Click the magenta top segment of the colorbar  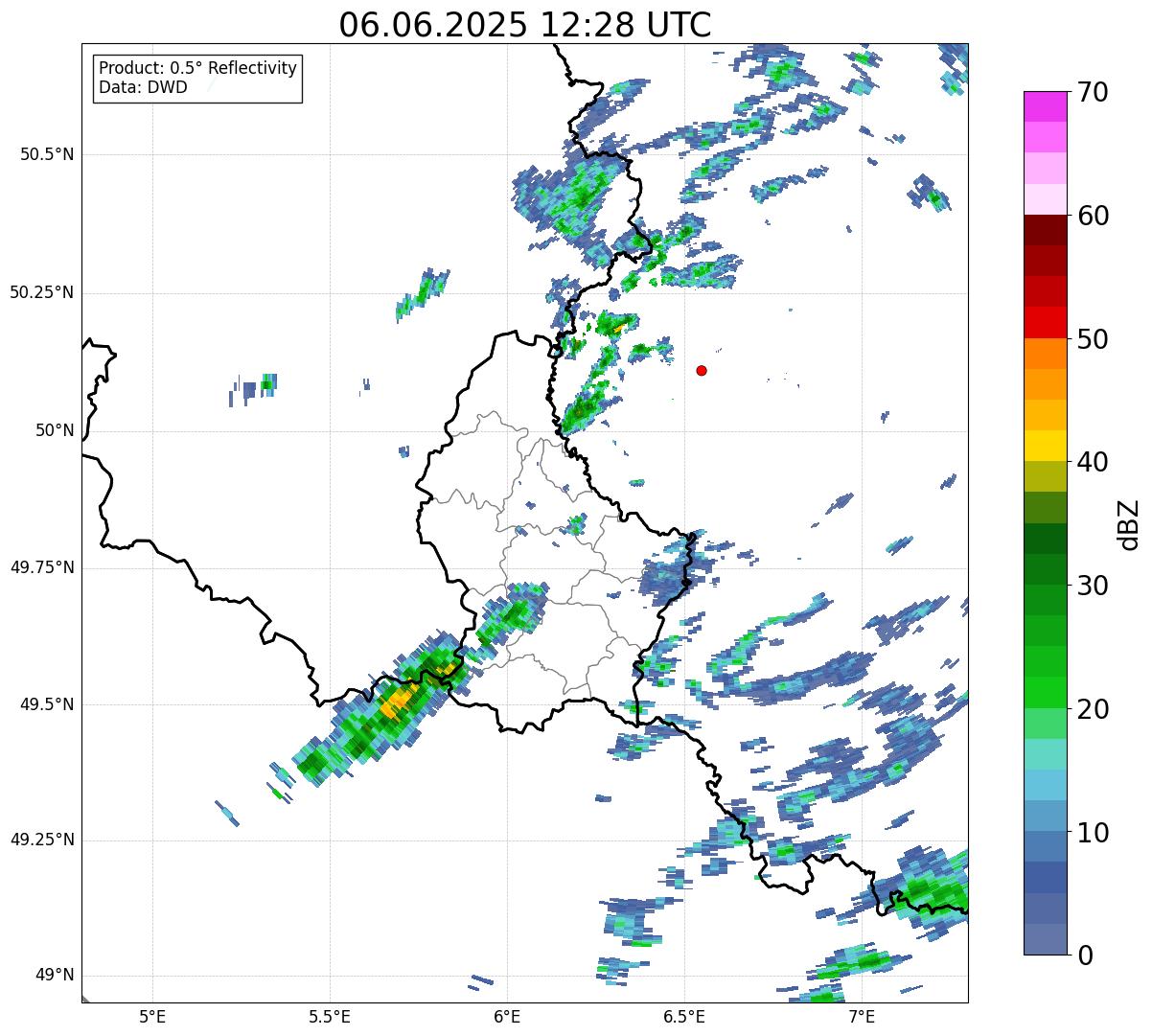tap(1045, 106)
